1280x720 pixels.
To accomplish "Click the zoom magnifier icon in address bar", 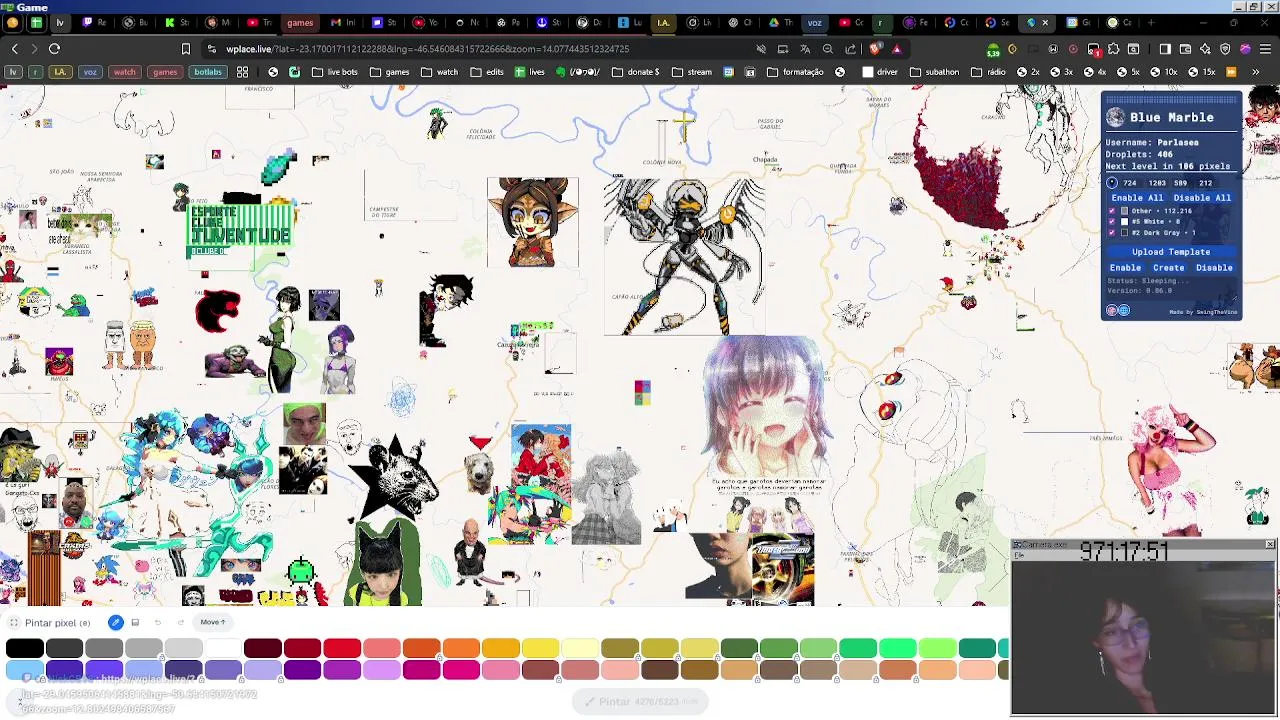I will tap(828, 48).
